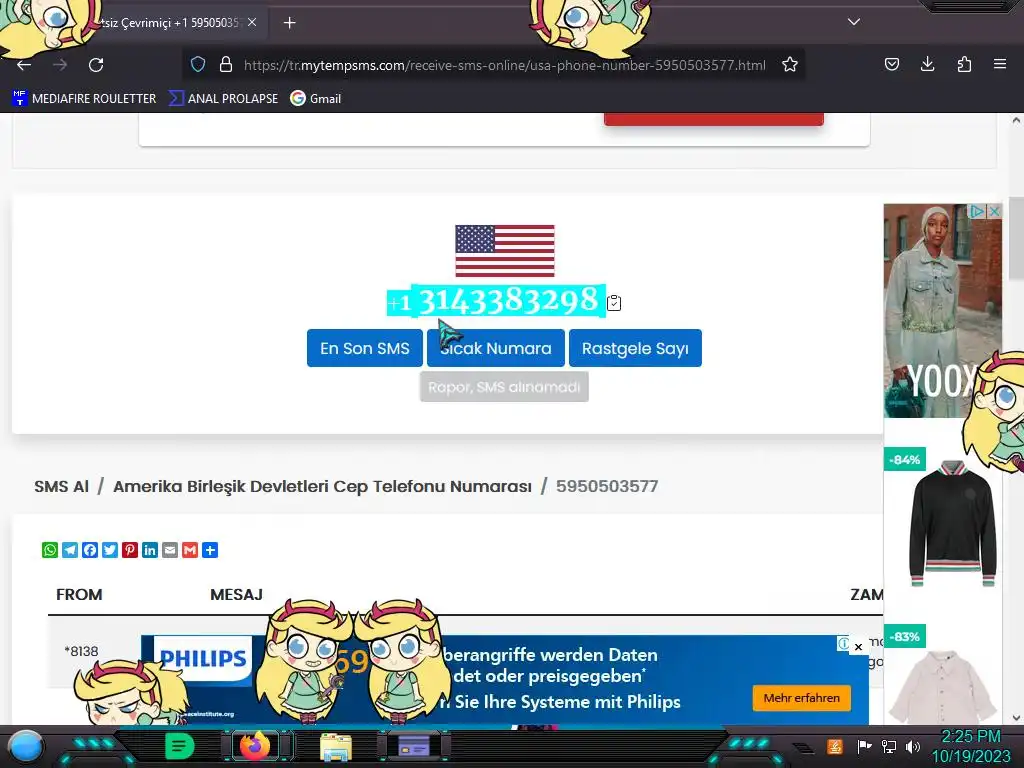The height and width of the screenshot is (768, 1024).
Task: Share via the Twitter icon
Action: [110, 550]
